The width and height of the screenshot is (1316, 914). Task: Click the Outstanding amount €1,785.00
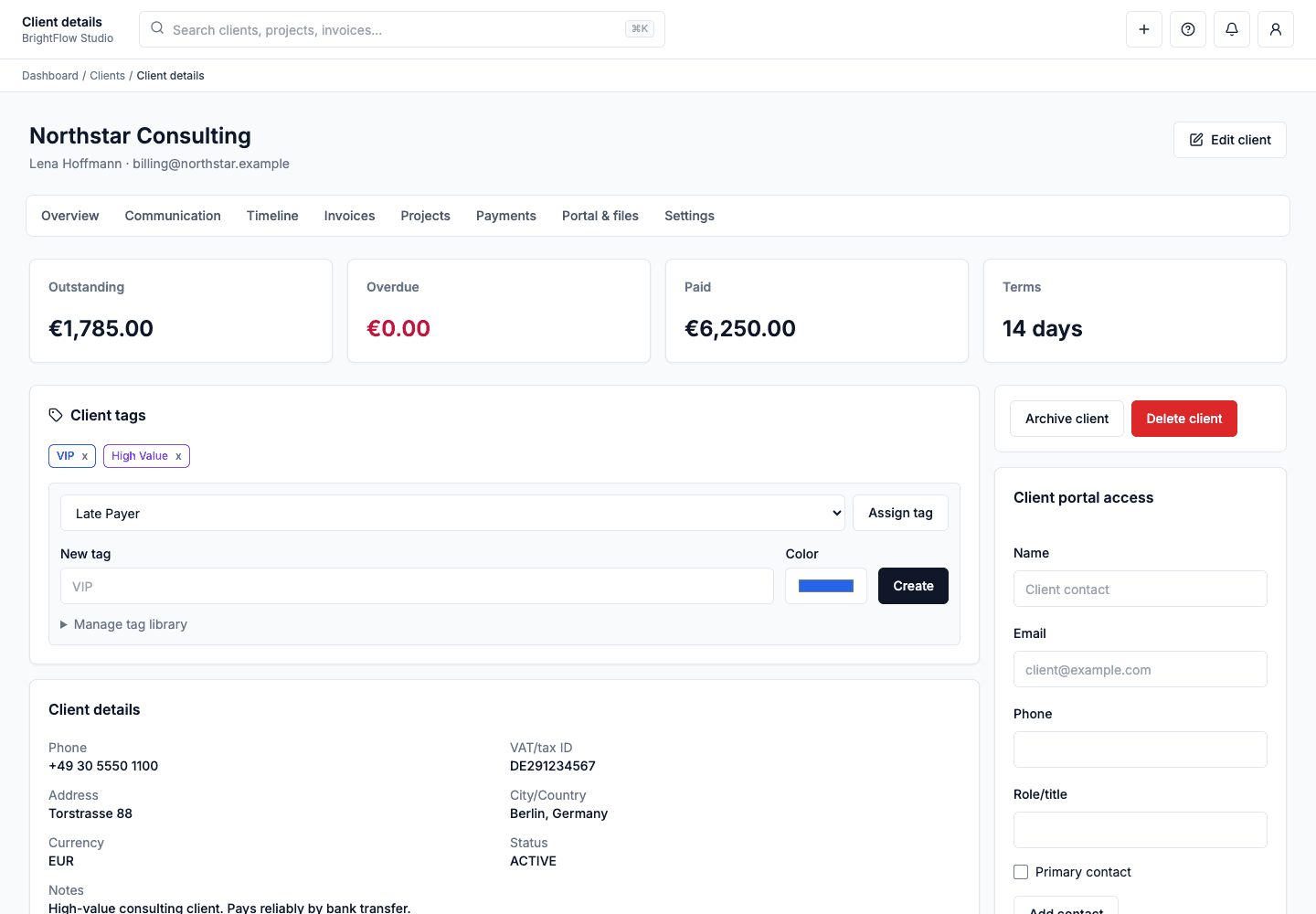tap(101, 328)
